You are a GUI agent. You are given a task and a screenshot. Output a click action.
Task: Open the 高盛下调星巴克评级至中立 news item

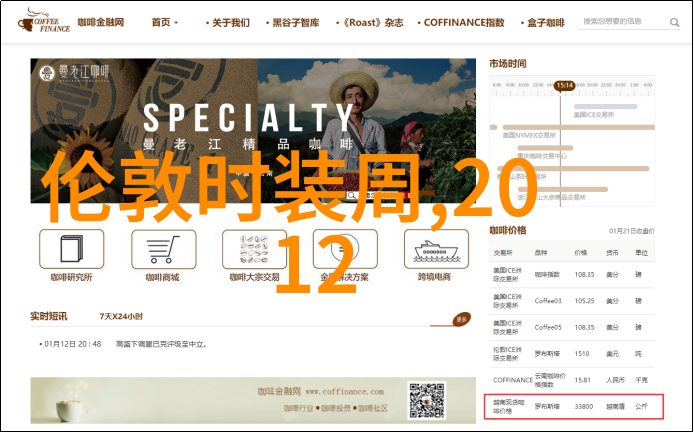(x=162, y=344)
